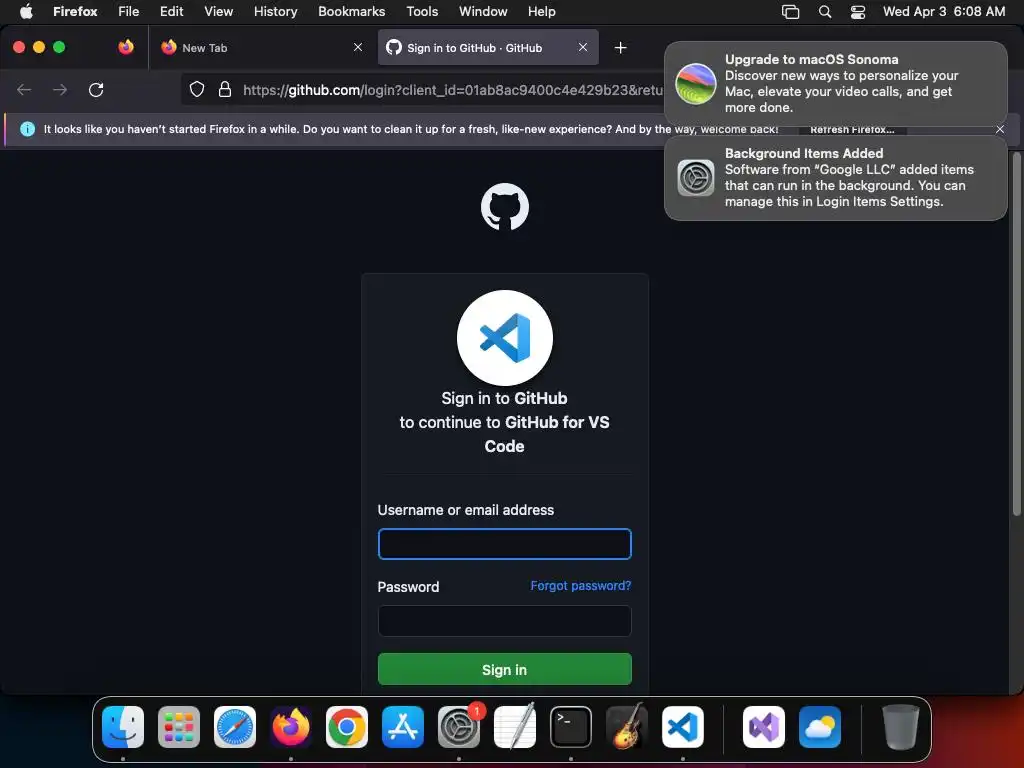Open the Apple menu
This screenshot has height=768, width=1024.
[26, 12]
